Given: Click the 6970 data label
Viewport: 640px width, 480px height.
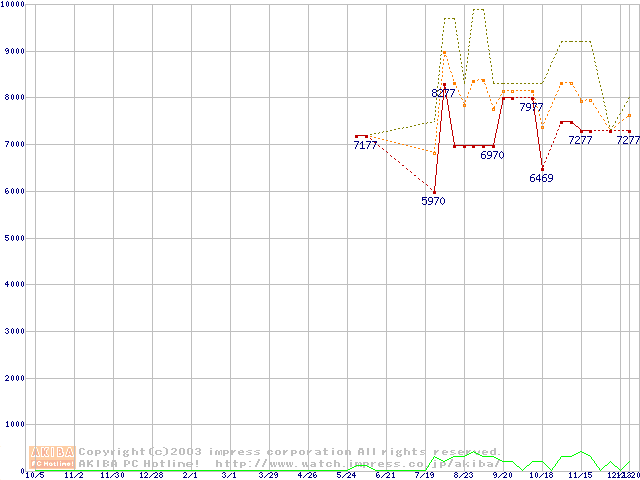Looking at the screenshot, I should [x=492, y=156].
